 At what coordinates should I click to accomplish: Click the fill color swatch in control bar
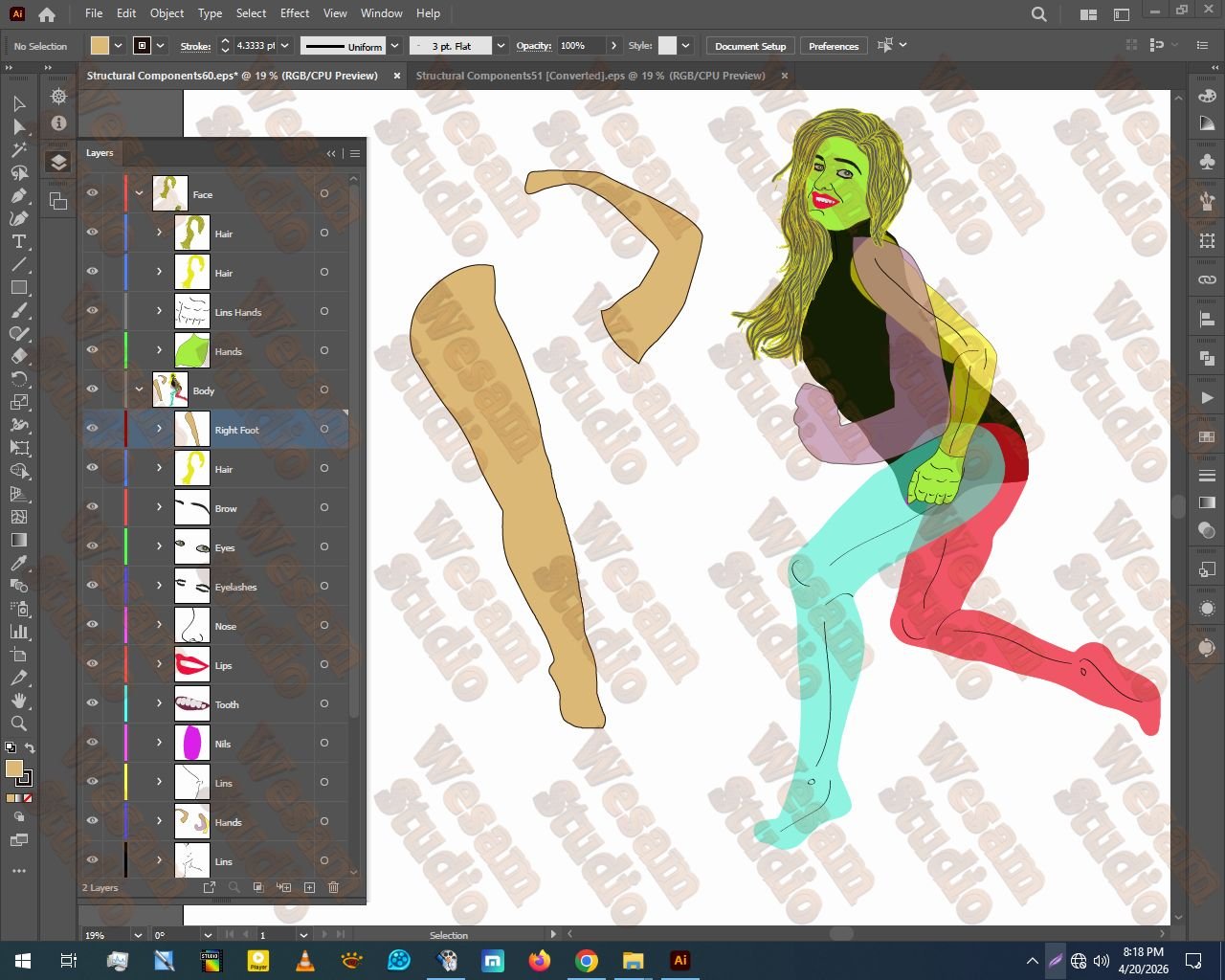pos(100,46)
